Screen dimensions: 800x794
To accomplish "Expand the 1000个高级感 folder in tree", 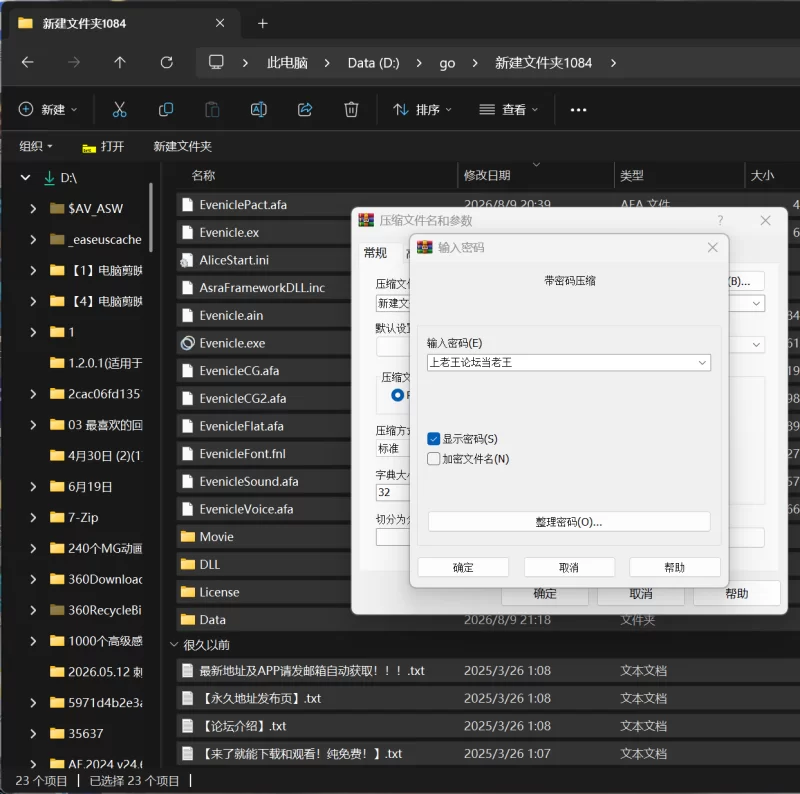I will point(33,641).
